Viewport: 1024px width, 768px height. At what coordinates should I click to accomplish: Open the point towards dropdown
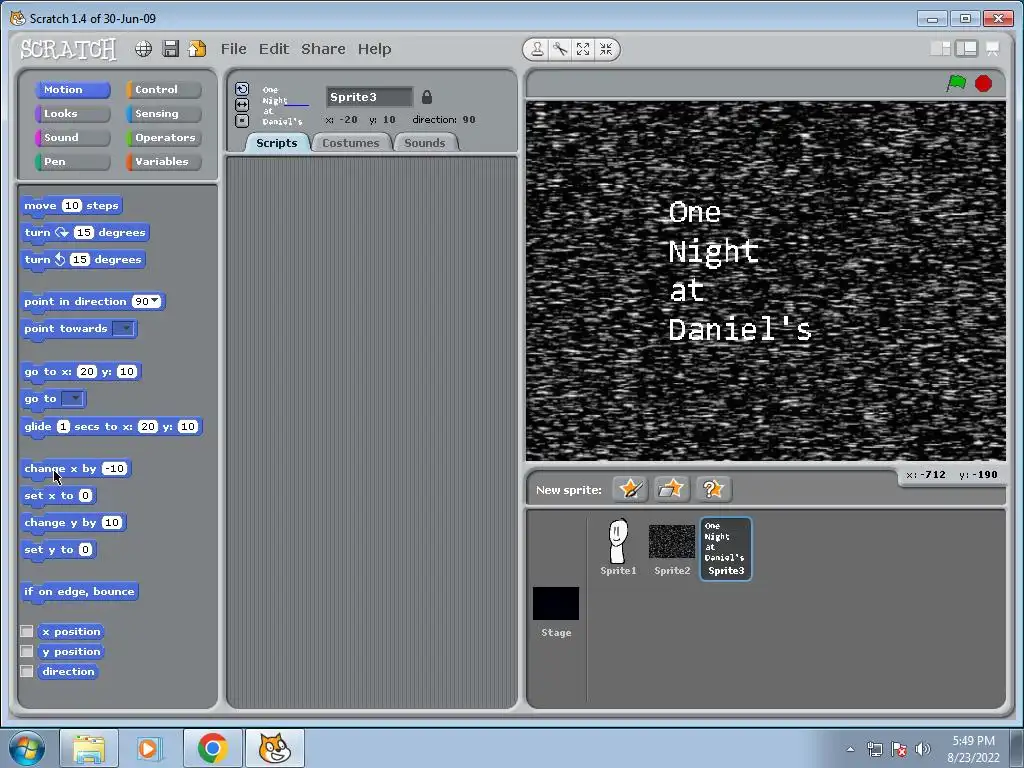(123, 328)
